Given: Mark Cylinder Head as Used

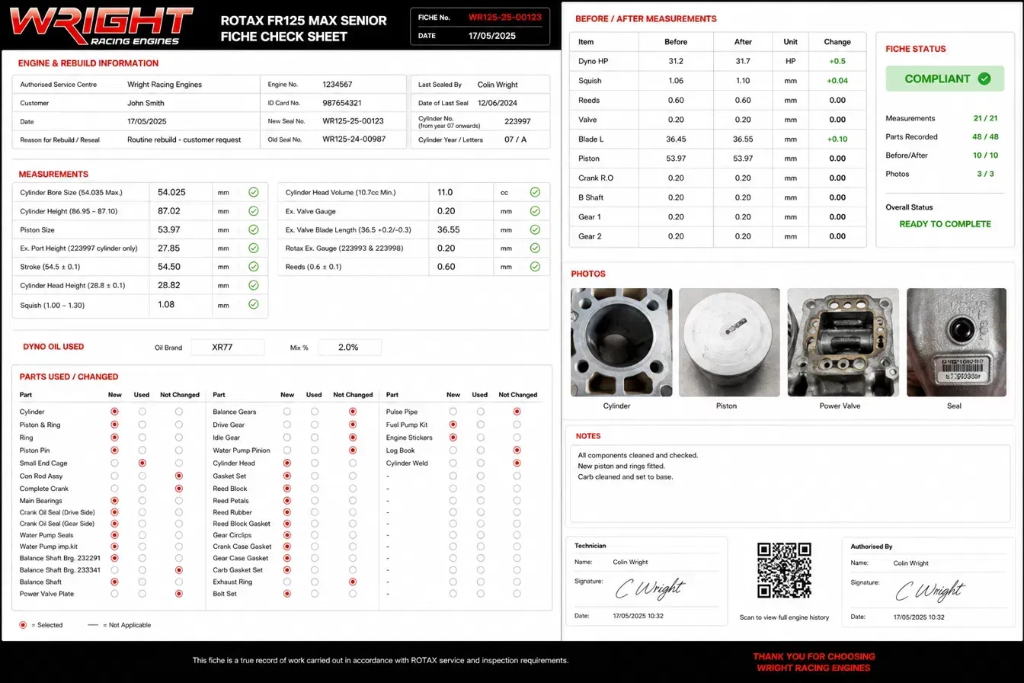Looking at the screenshot, I should click(314, 463).
